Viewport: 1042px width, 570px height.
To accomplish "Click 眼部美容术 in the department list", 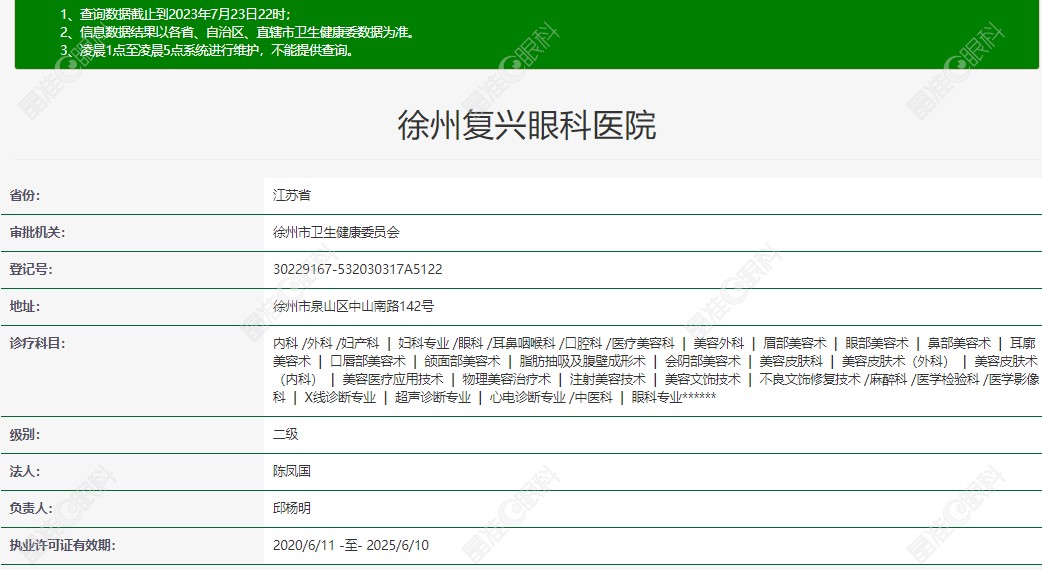I will tap(877, 343).
